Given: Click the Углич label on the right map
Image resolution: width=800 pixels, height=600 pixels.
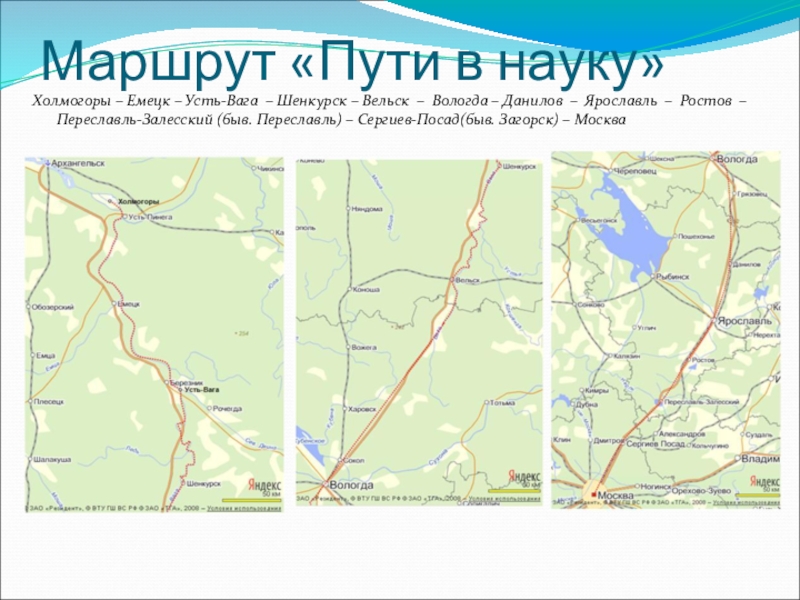Looking at the screenshot, I should (x=647, y=328).
